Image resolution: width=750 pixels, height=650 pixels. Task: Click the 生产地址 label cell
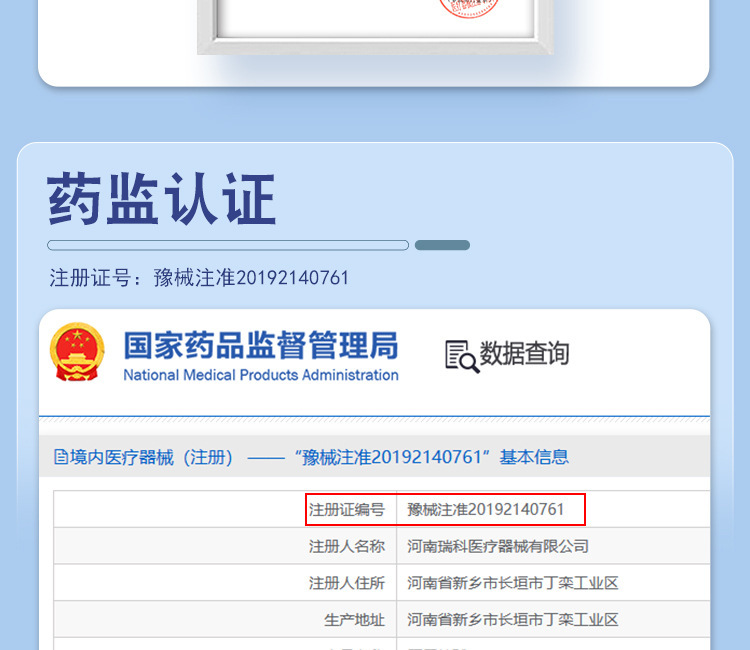pyautogui.click(x=354, y=620)
